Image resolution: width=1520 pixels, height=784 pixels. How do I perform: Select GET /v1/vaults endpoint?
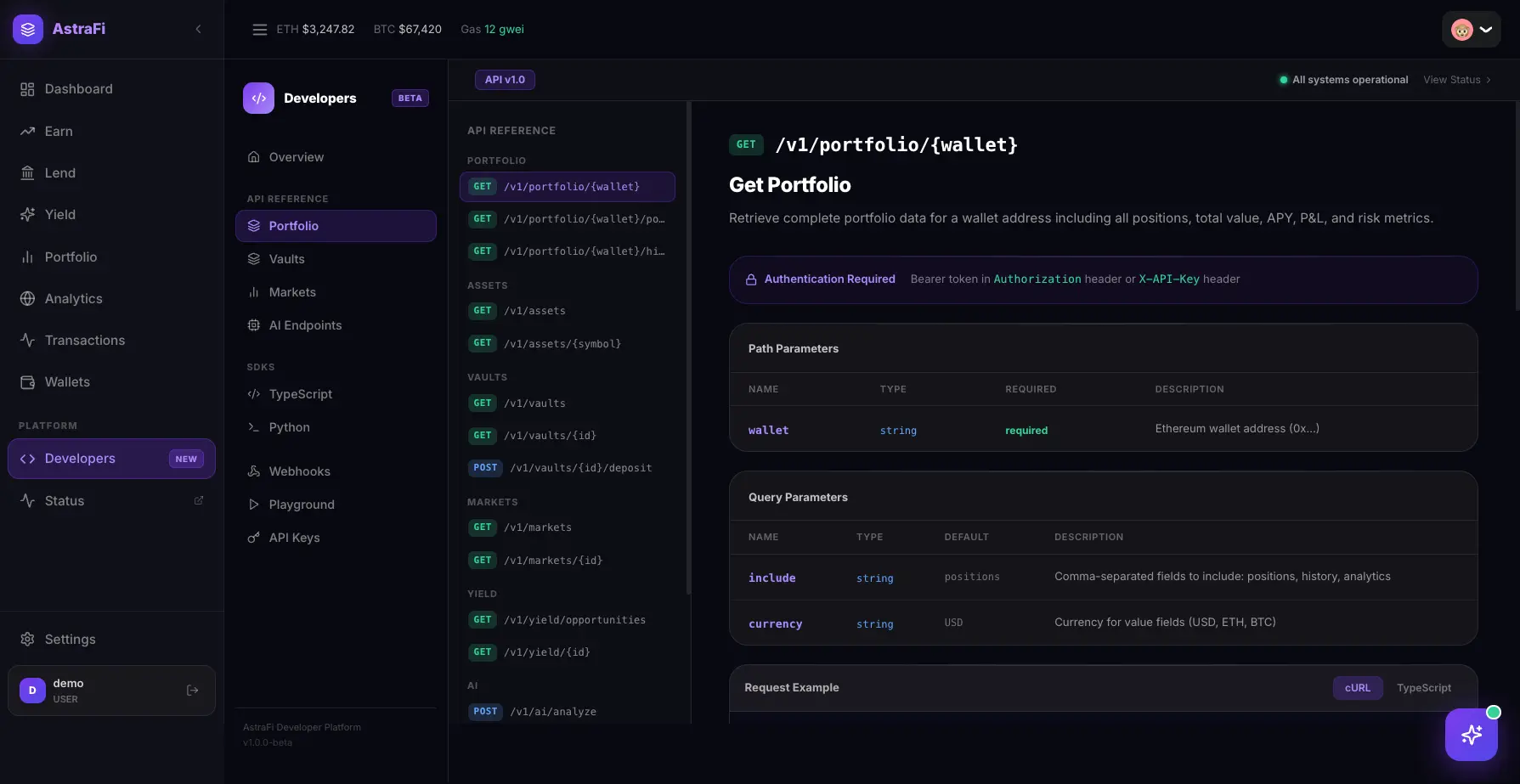pos(568,403)
